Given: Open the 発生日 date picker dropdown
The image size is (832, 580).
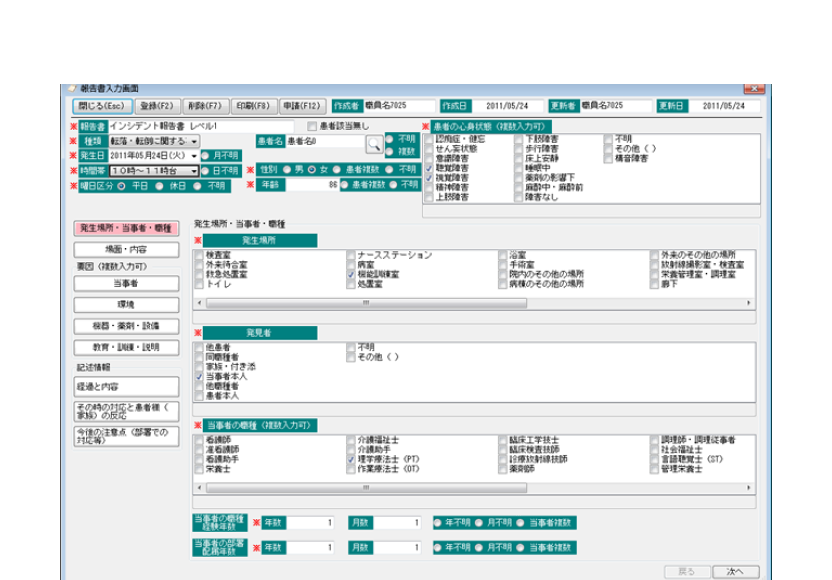Looking at the screenshot, I should pyautogui.click(x=194, y=156).
